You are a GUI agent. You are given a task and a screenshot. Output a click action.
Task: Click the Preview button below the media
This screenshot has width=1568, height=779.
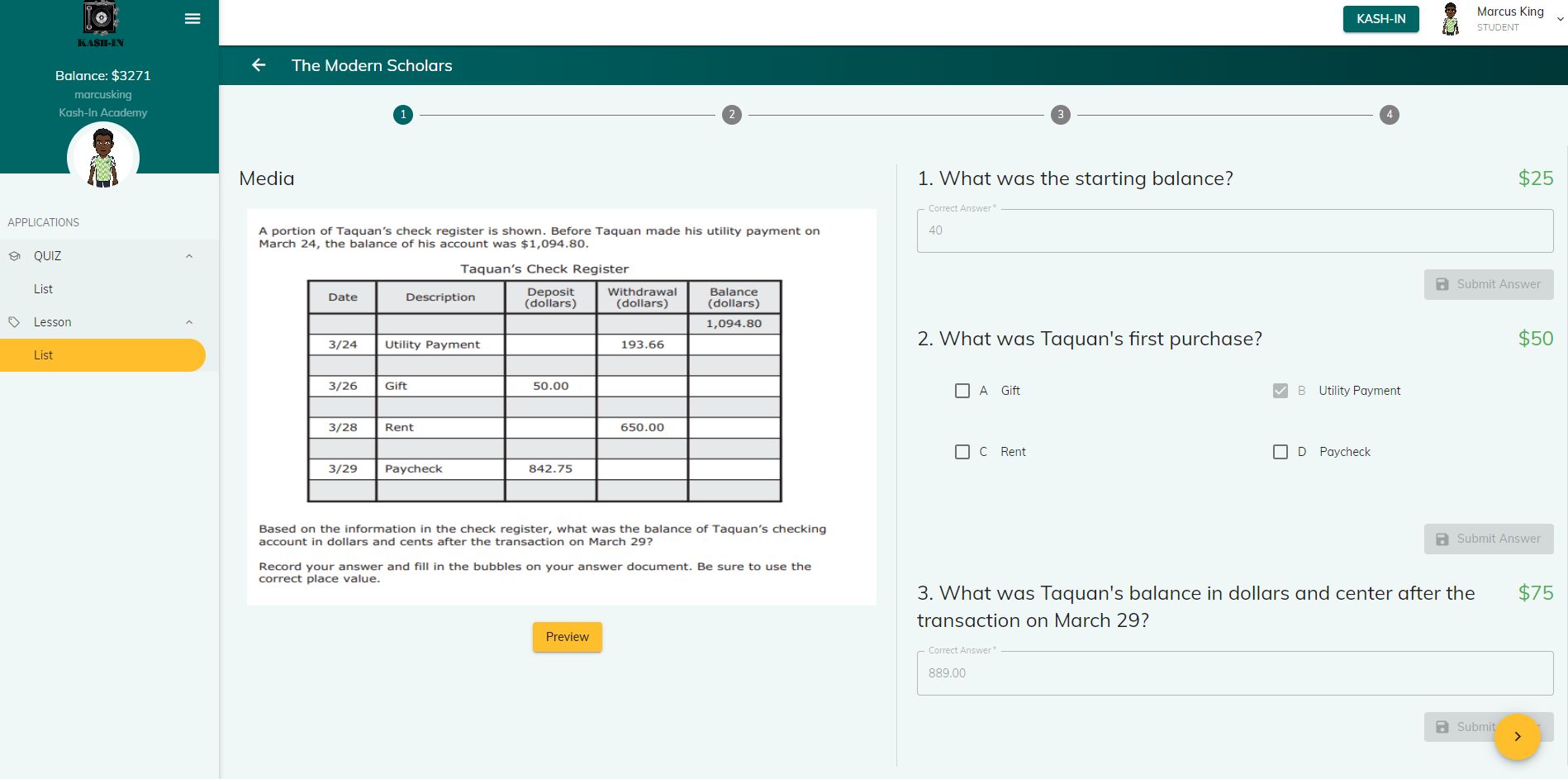567,637
